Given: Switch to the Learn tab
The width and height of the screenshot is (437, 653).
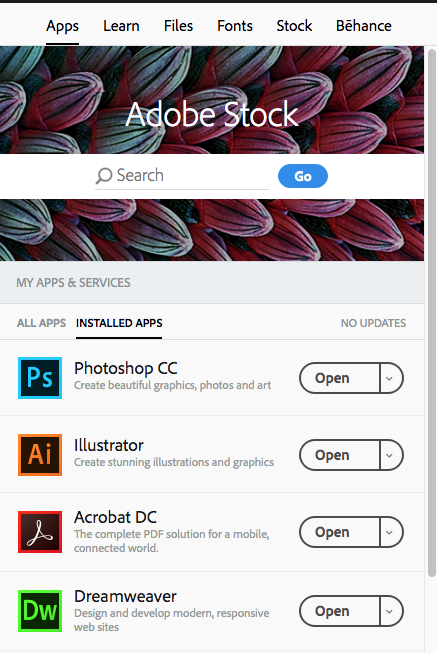Looking at the screenshot, I should click(x=121, y=26).
